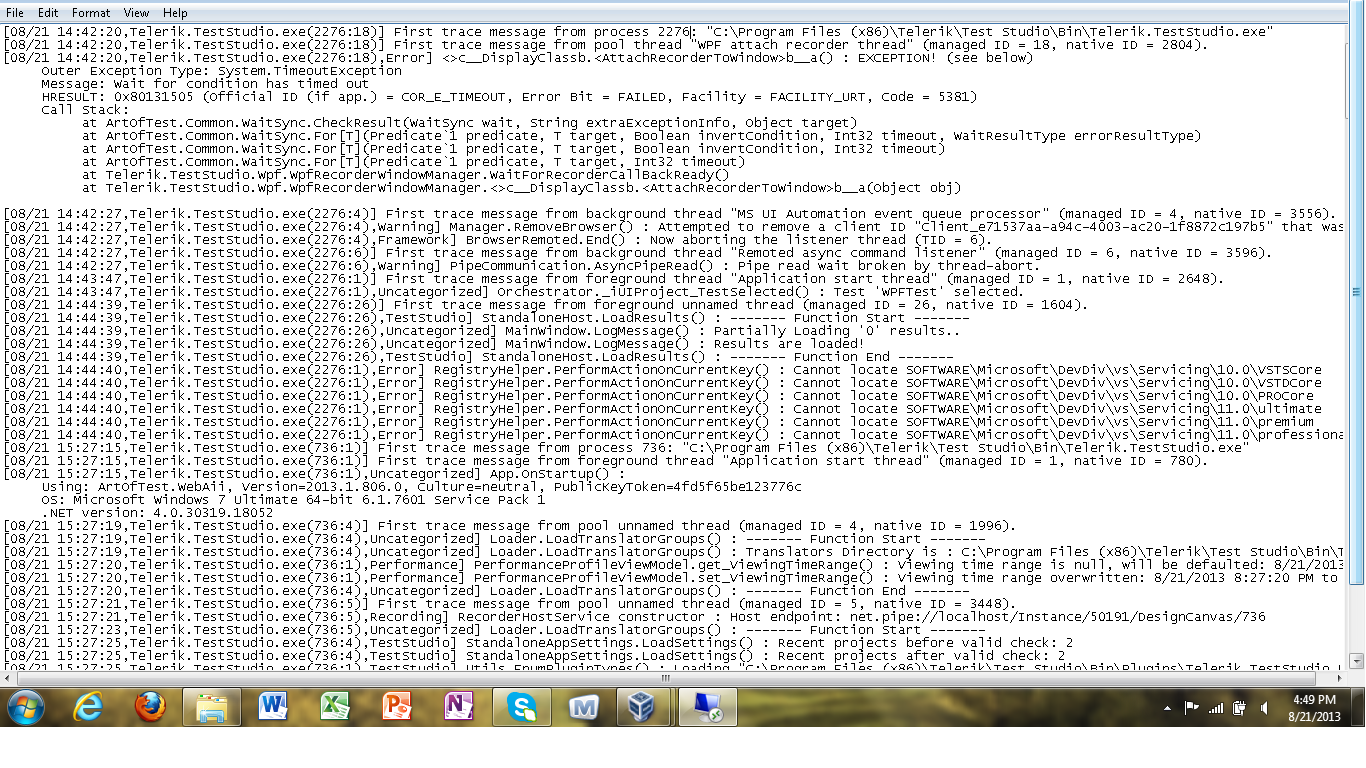1366x768 pixels.
Task: Open OneNote from the taskbar
Action: (x=459, y=707)
